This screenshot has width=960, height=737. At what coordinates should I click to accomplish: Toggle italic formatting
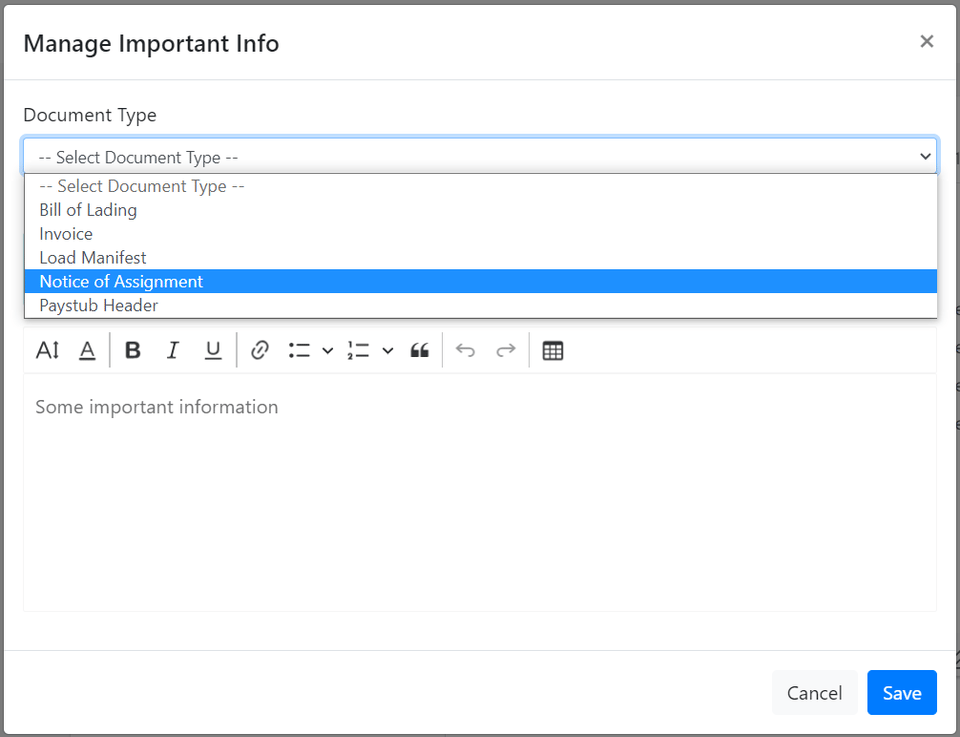[x=173, y=350]
